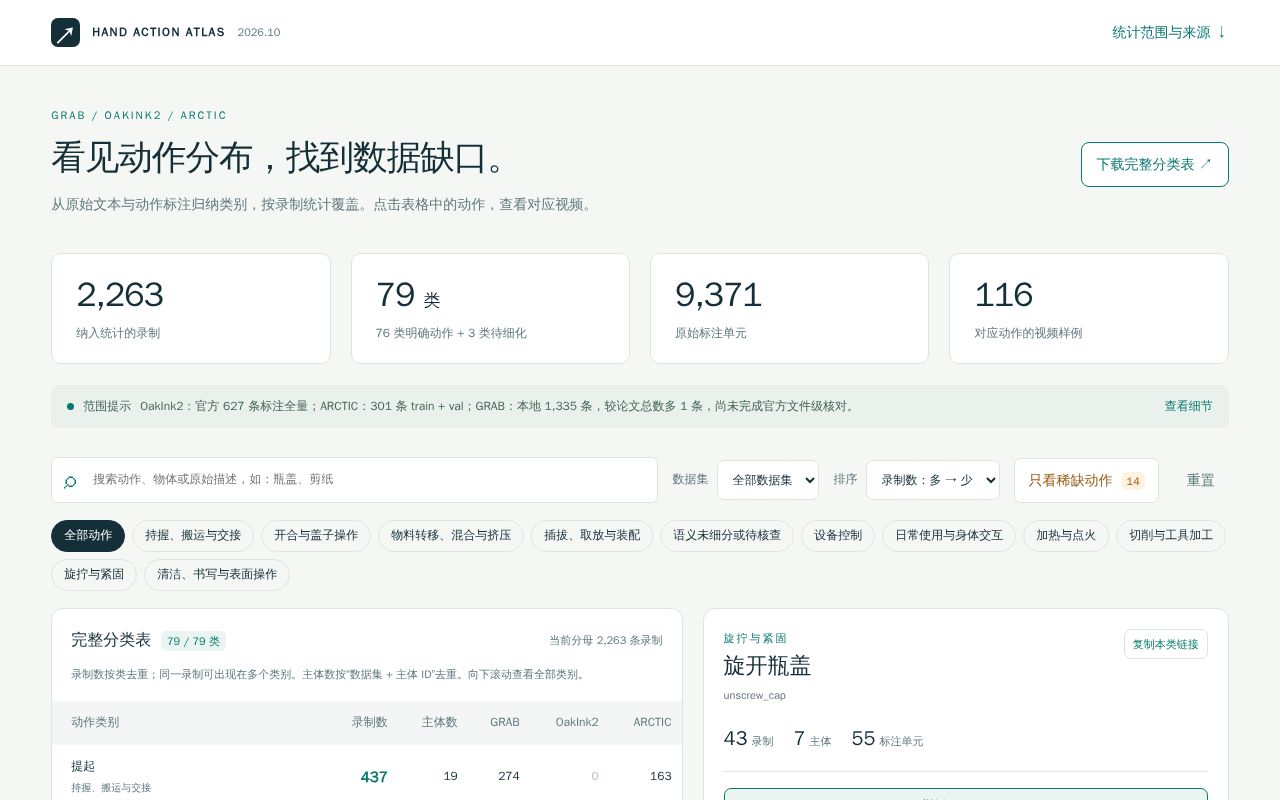Click the 14 rare-action count badge
Image resolution: width=1280 pixels, height=800 pixels.
(x=1133, y=481)
